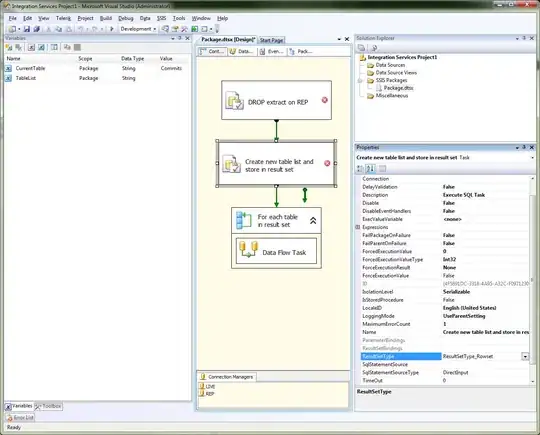540x435 pixels.
Task: Select the TableList variable row
Action: click(x=97, y=78)
